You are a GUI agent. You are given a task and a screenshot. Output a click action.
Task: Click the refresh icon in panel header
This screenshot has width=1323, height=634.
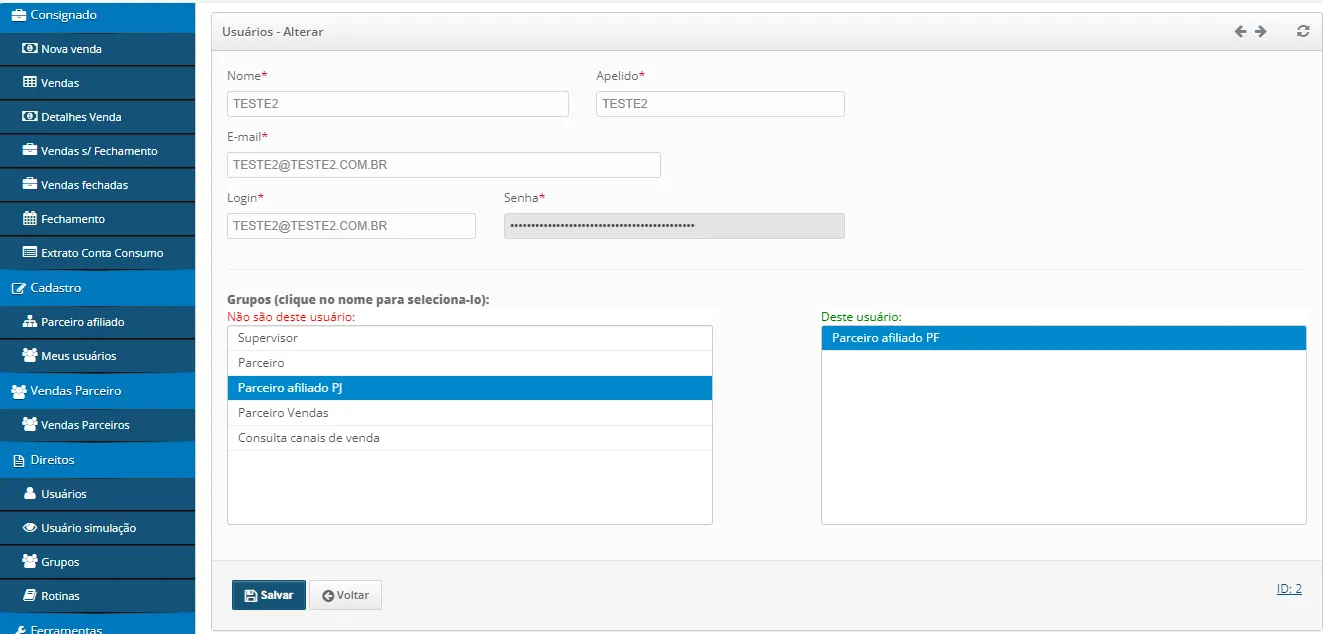coord(1302,32)
